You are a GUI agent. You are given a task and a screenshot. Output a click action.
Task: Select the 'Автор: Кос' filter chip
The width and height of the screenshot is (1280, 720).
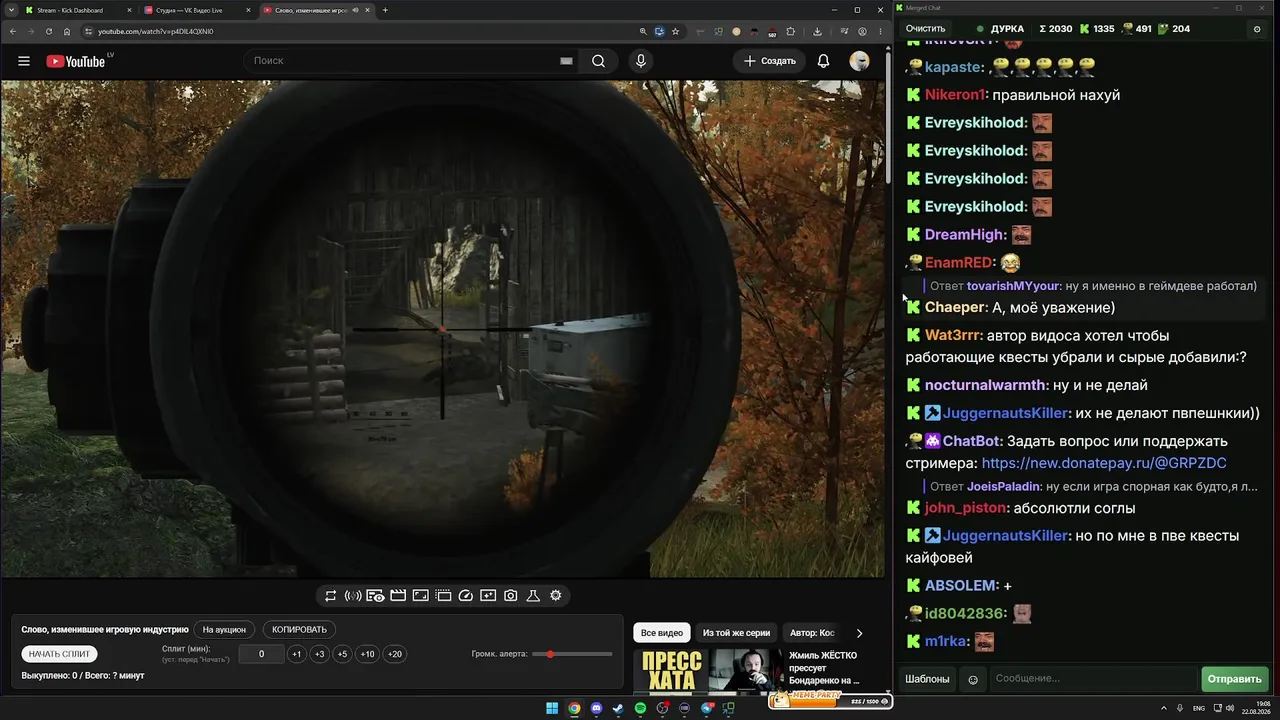click(x=812, y=633)
